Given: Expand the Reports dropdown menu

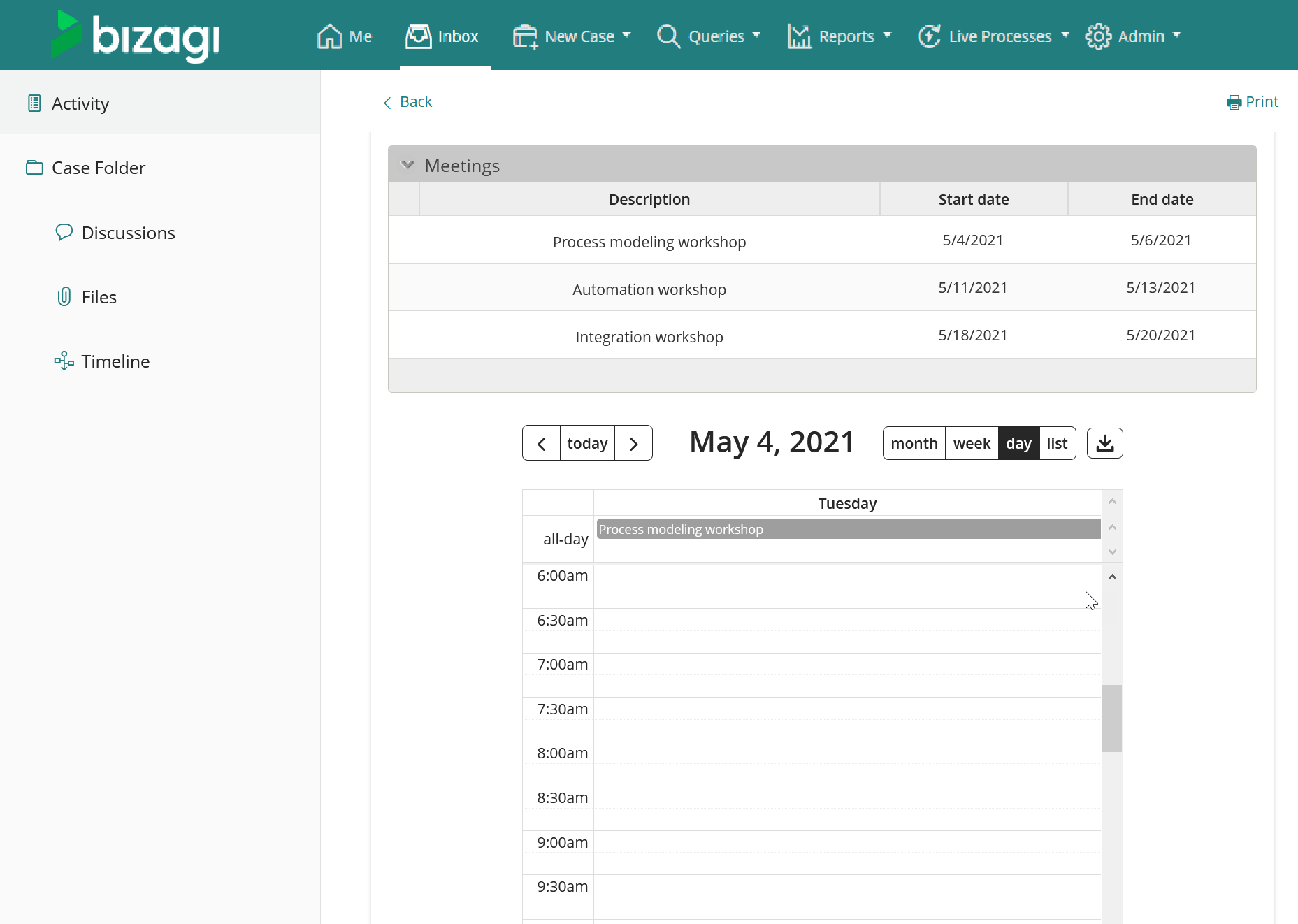Looking at the screenshot, I should 839,36.
